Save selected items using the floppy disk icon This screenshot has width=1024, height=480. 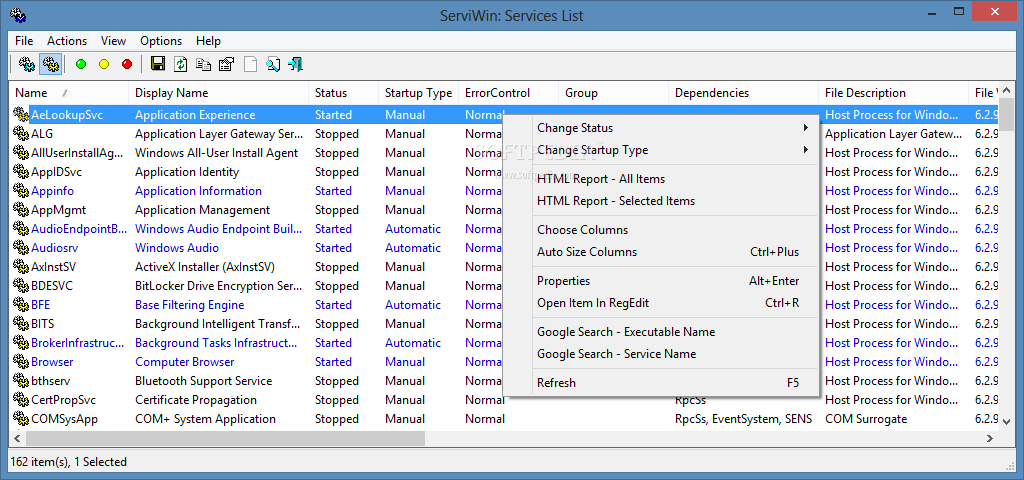[157, 64]
